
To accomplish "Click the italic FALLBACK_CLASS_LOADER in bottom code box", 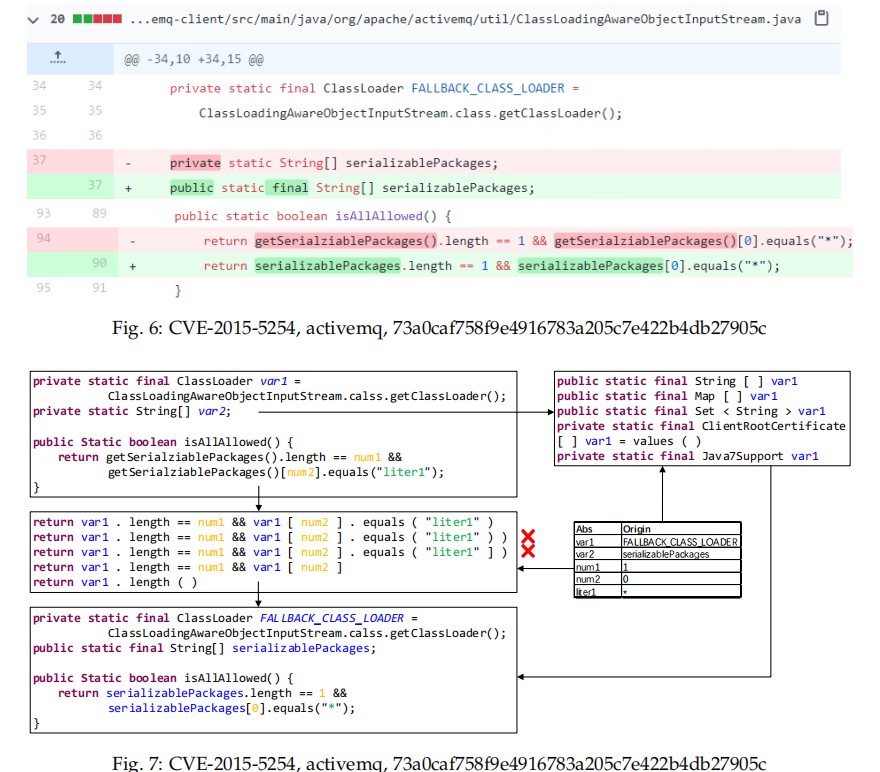I will (x=331, y=618).
